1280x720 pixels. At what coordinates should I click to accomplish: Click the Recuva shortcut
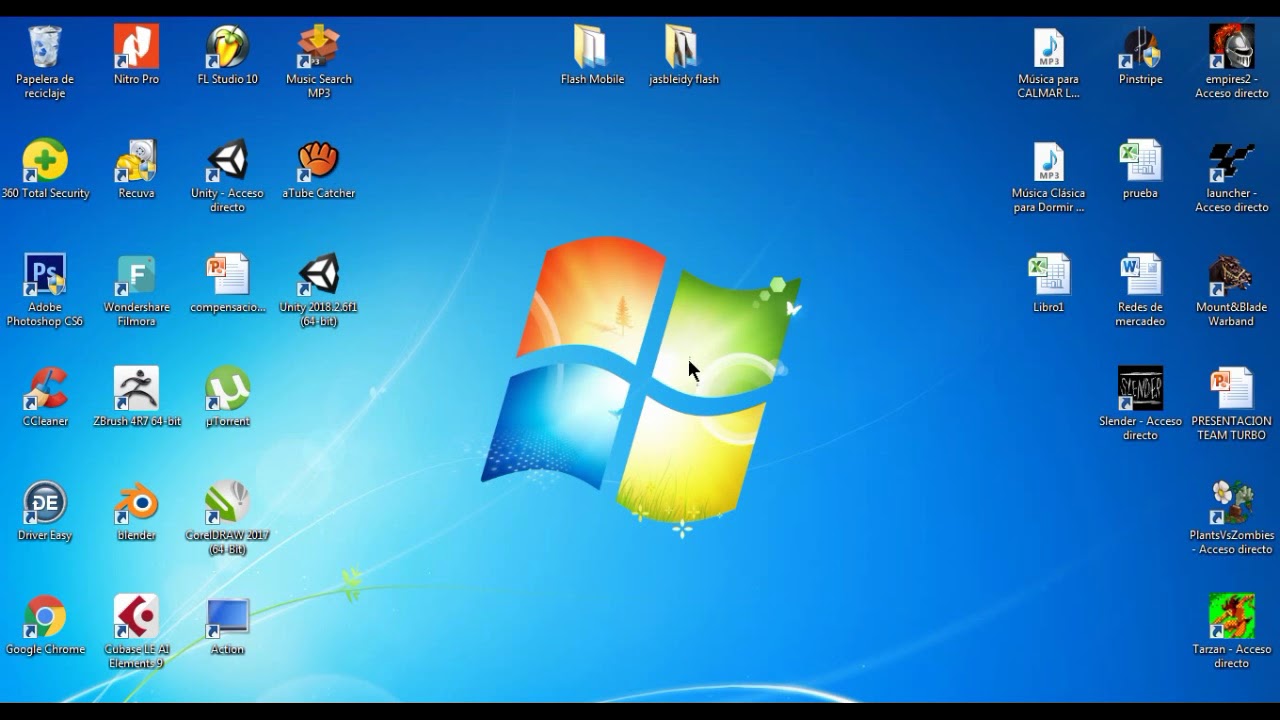pyautogui.click(x=136, y=161)
